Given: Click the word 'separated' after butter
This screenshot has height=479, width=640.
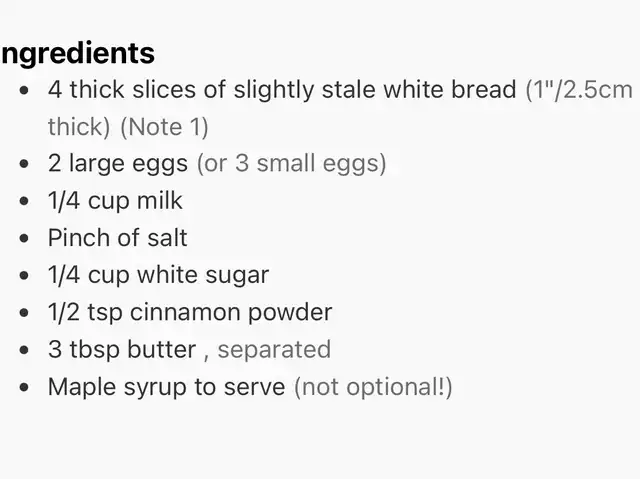Looking at the screenshot, I should click(274, 350).
